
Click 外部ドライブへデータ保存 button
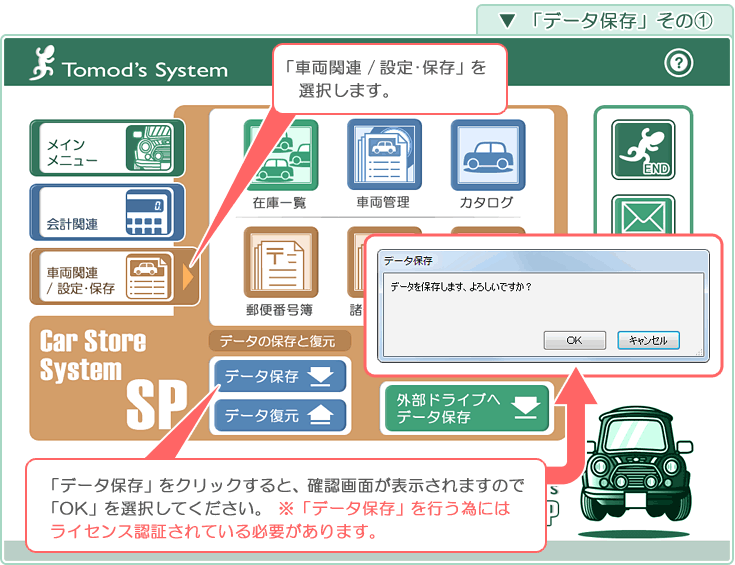pos(466,408)
